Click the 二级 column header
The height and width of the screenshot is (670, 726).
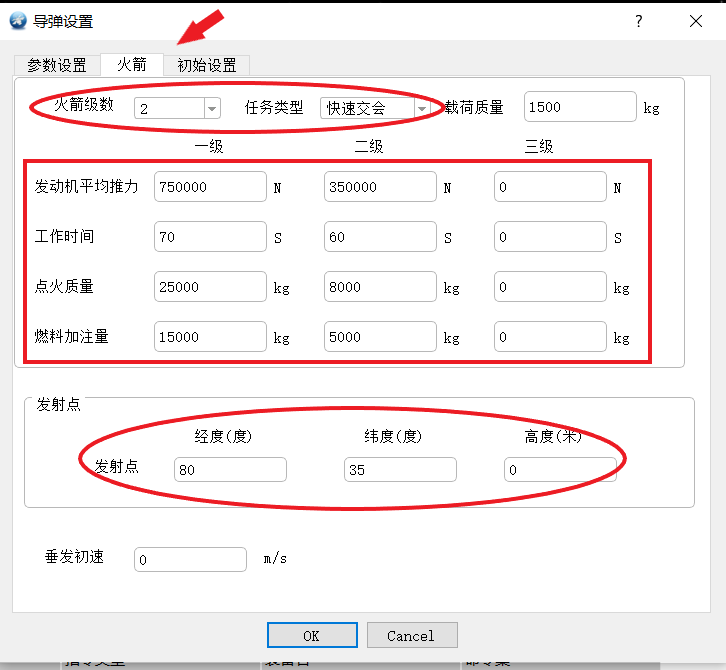369,146
